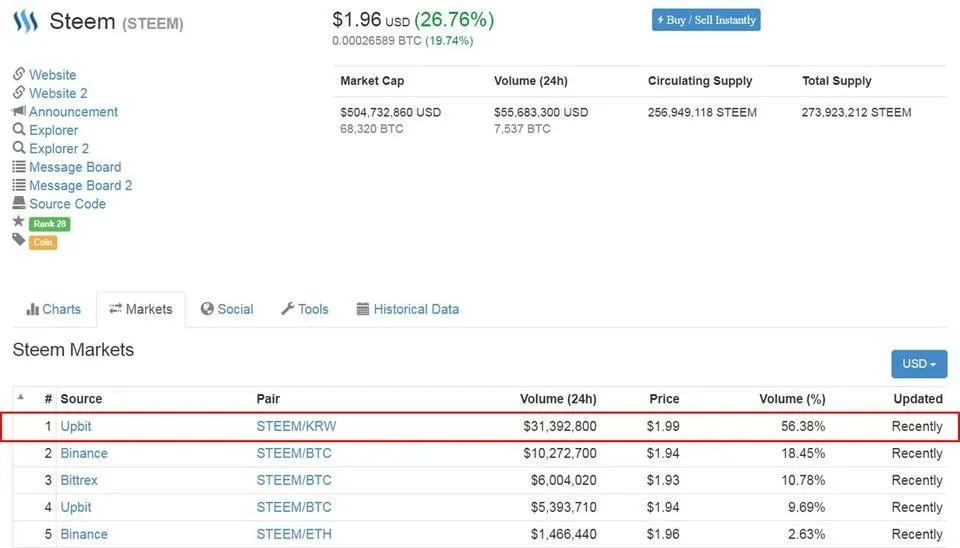Click the $55,683,300 USD volume value
Image resolution: width=960 pixels, height=548 pixels.
[x=541, y=112]
